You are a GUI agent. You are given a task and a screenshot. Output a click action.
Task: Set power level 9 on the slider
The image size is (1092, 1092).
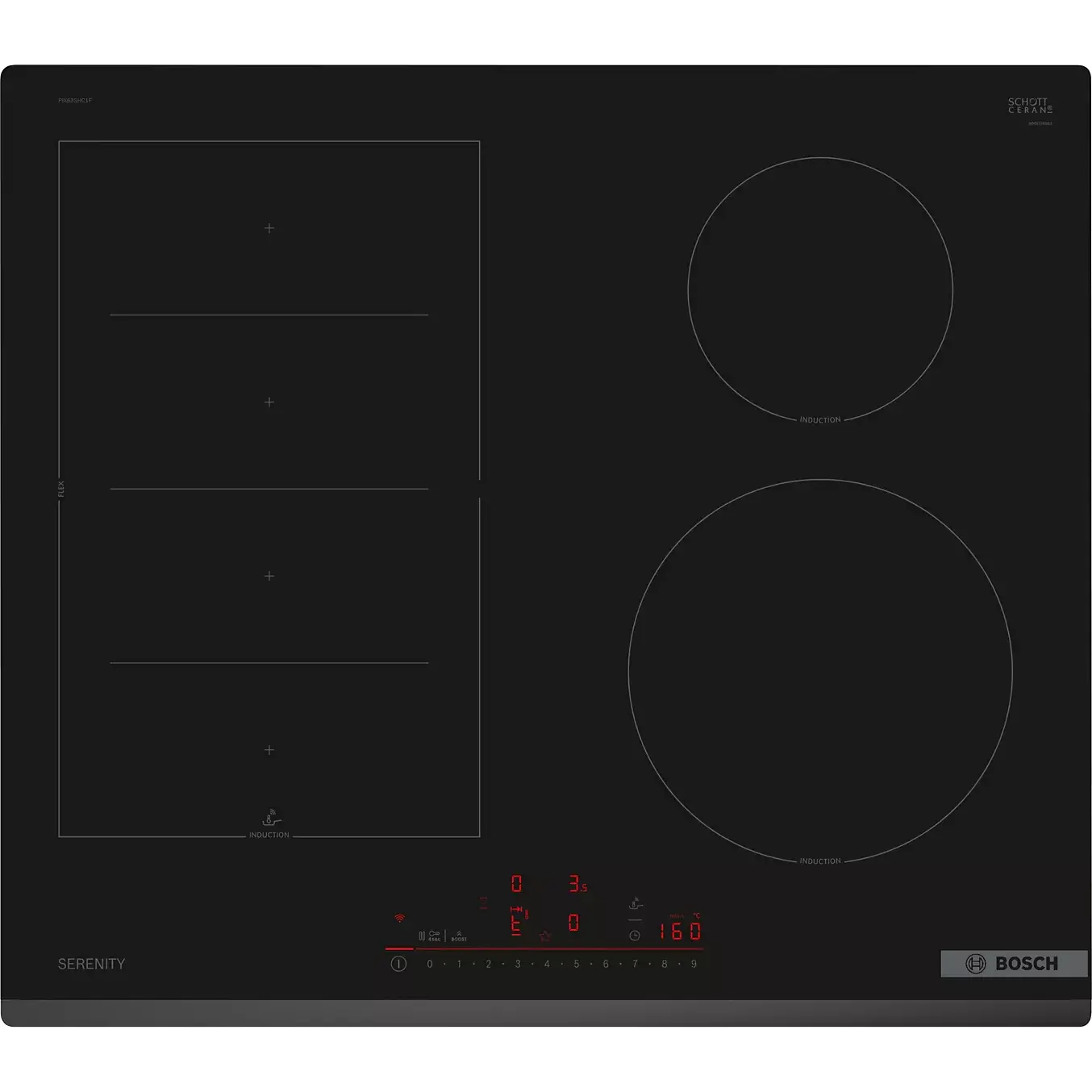pyautogui.click(x=694, y=964)
